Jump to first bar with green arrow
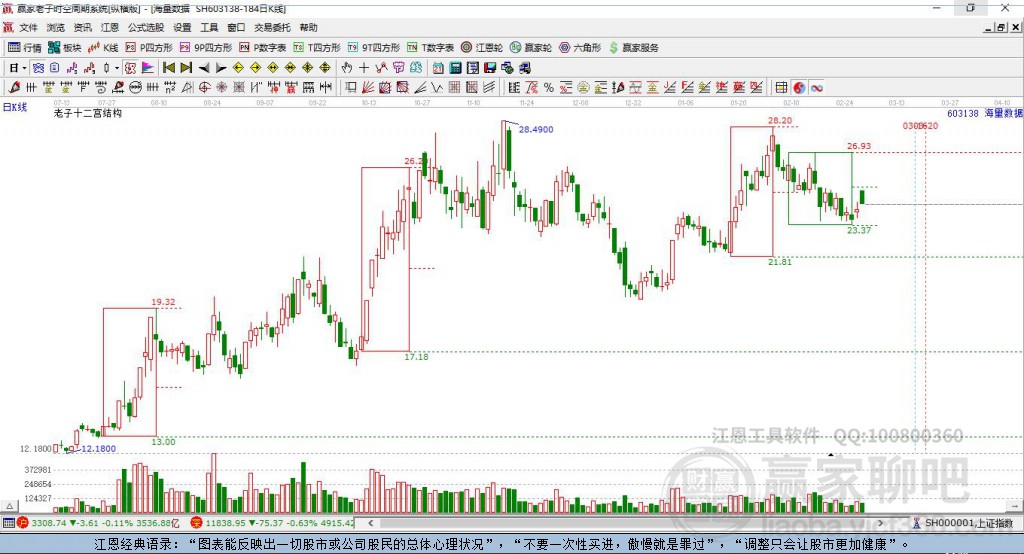 click(x=168, y=68)
